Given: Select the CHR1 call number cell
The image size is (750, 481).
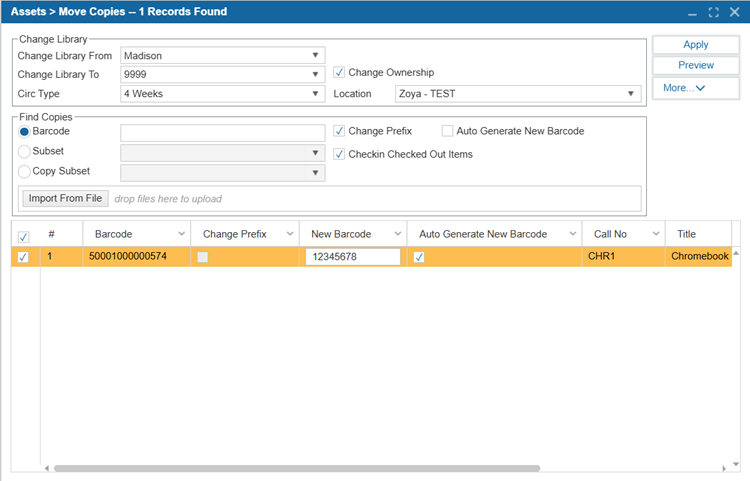Looking at the screenshot, I should click(623, 257).
